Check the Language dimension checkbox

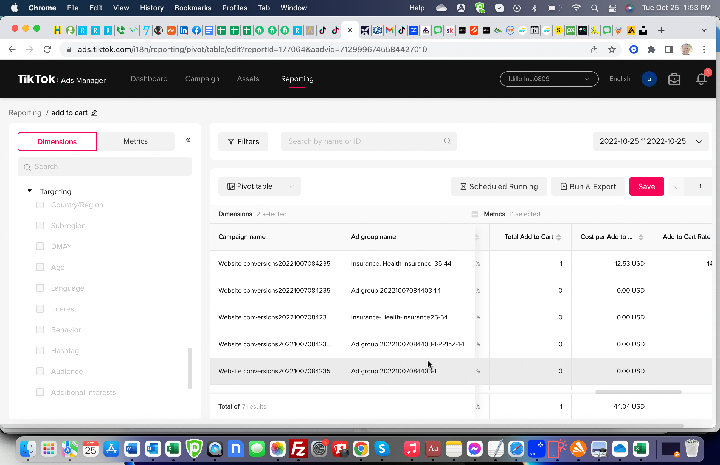(x=40, y=288)
